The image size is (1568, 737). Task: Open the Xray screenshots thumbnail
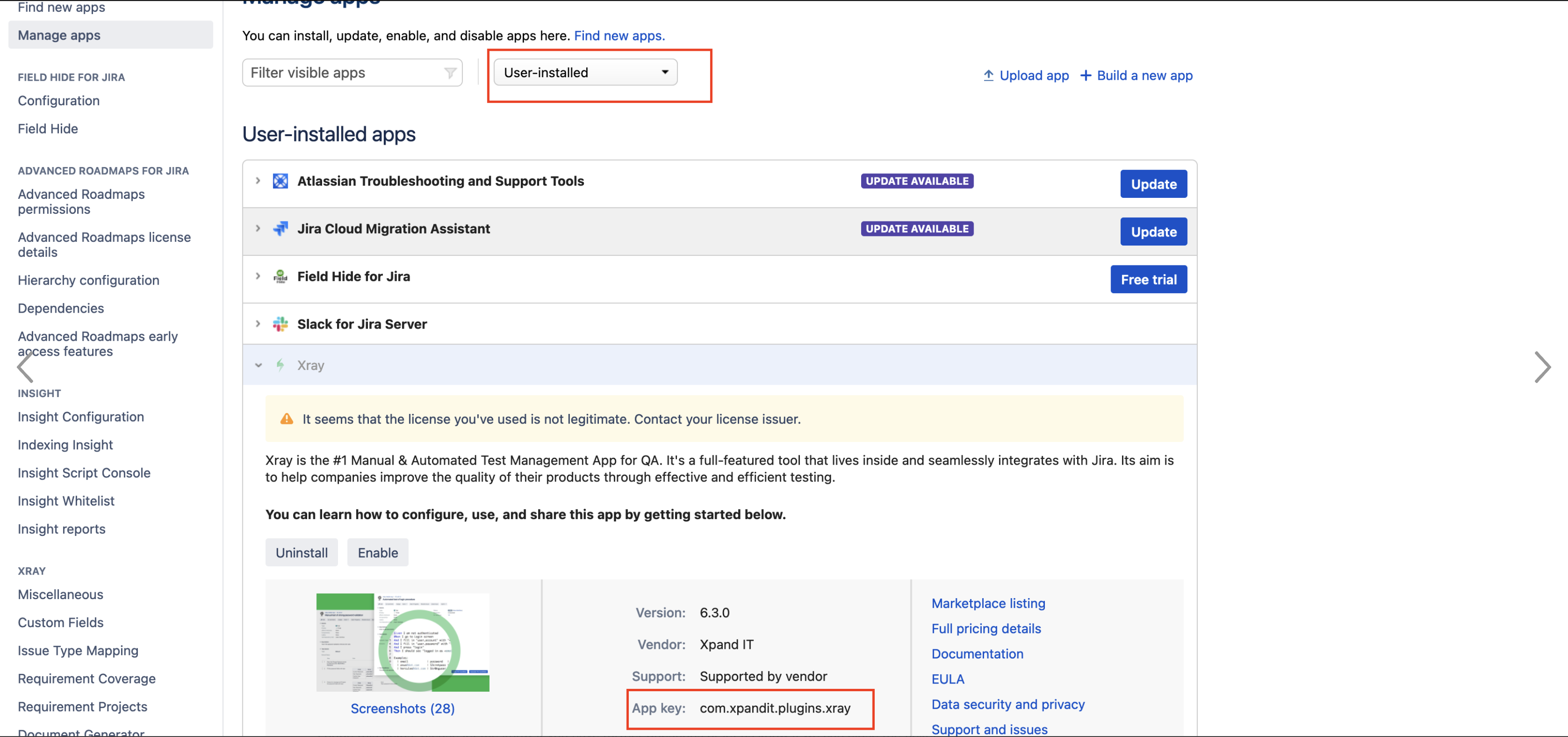(x=402, y=642)
